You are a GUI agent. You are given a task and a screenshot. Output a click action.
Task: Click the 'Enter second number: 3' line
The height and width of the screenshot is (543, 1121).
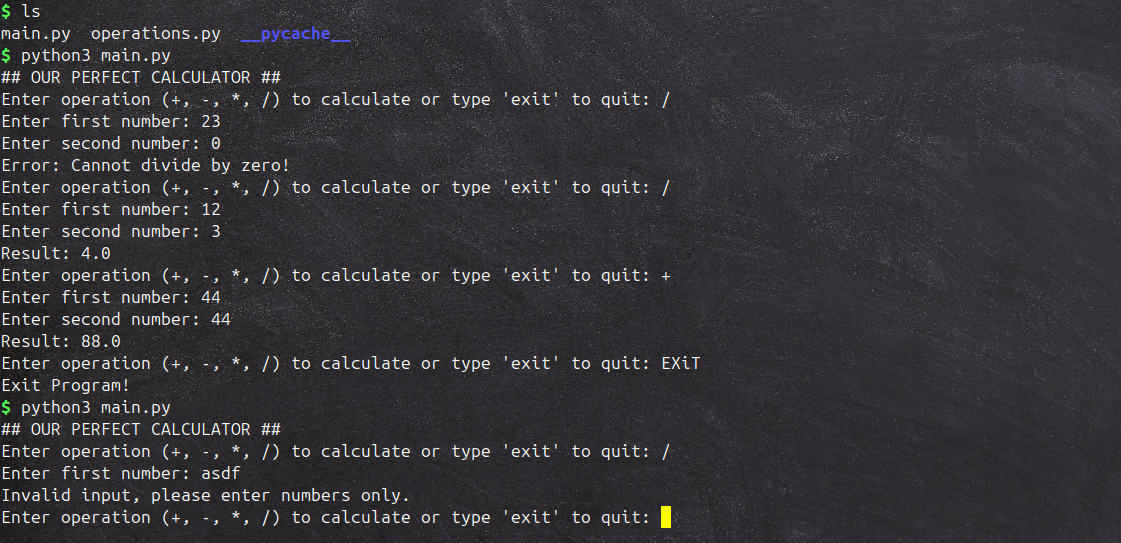[x=111, y=231]
